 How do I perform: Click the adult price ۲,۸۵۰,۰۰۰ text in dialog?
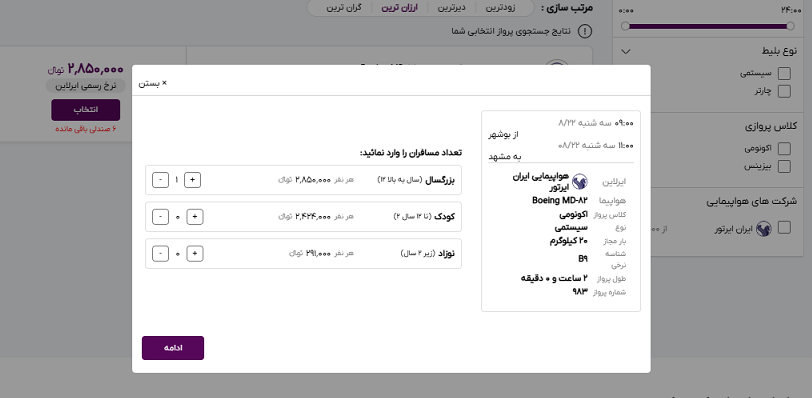(313, 180)
